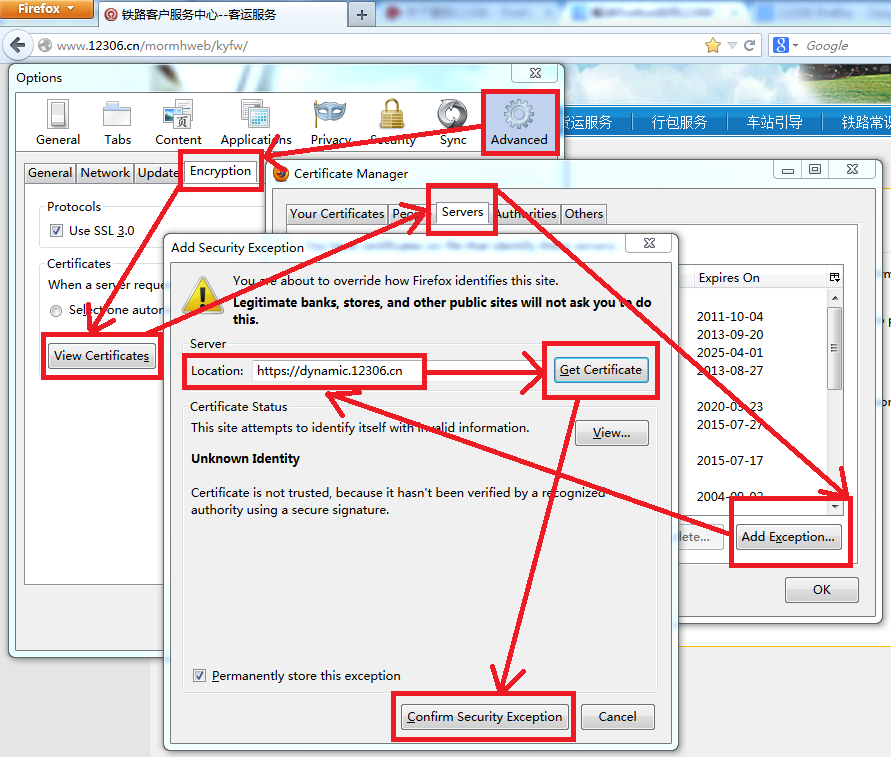Open Security padlock pane in Options
This screenshot has width=891, height=757.
[392, 123]
